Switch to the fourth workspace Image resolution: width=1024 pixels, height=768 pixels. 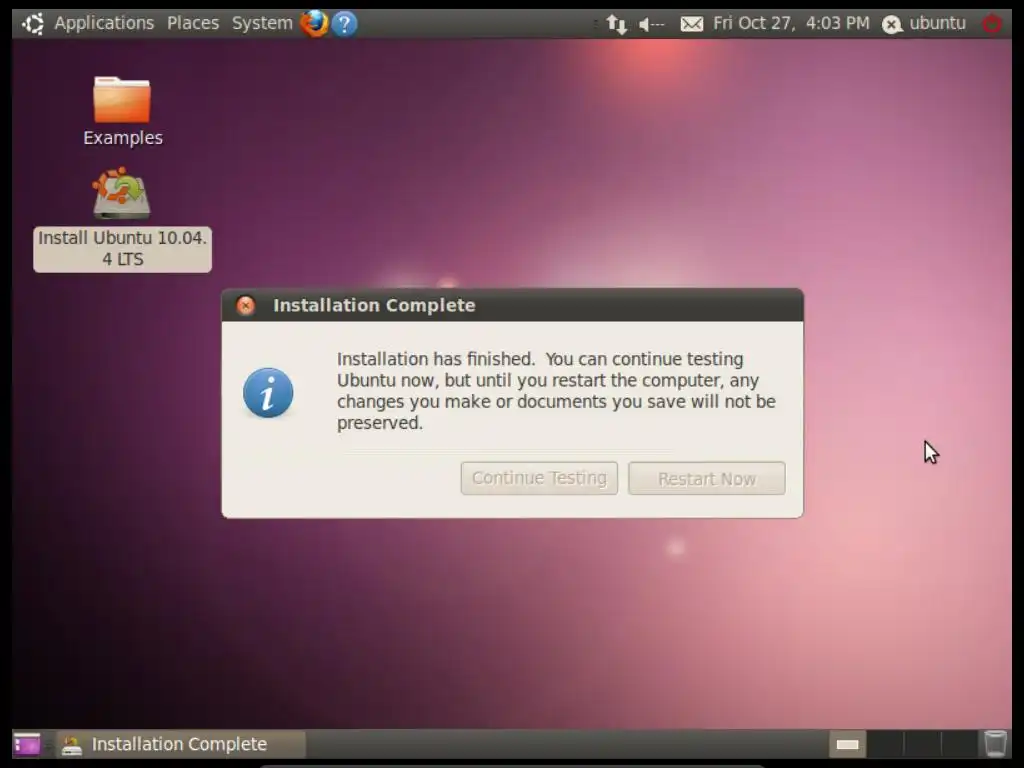coord(959,744)
